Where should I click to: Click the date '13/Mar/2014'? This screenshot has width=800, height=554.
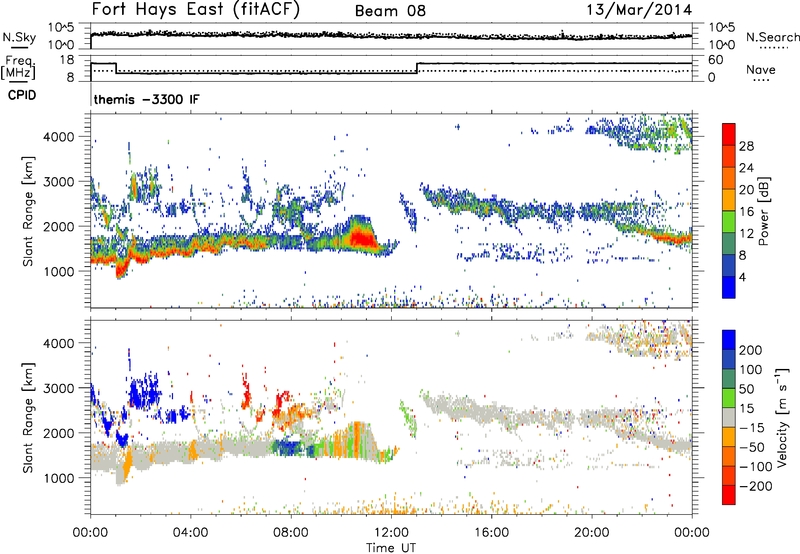click(639, 9)
